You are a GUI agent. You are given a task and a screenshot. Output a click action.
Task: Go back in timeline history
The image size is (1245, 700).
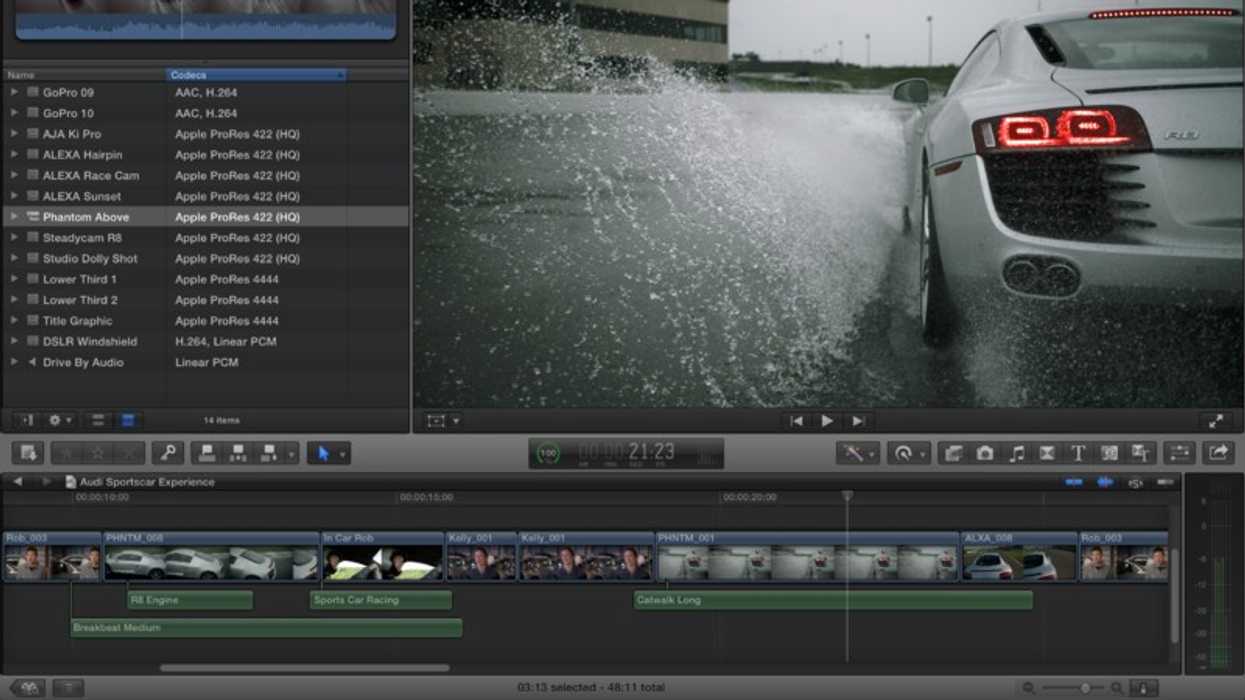(17, 482)
